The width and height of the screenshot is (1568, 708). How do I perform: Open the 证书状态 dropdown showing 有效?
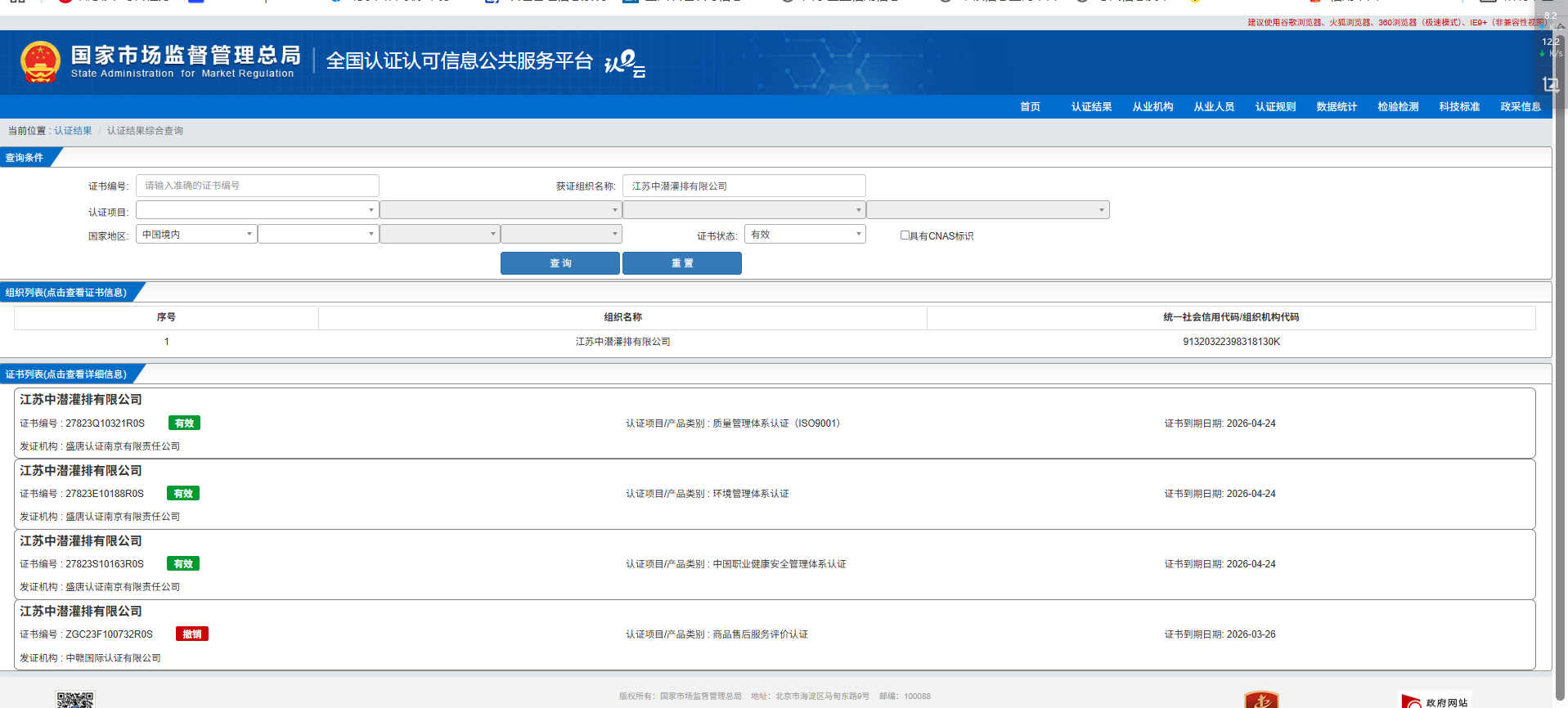805,235
